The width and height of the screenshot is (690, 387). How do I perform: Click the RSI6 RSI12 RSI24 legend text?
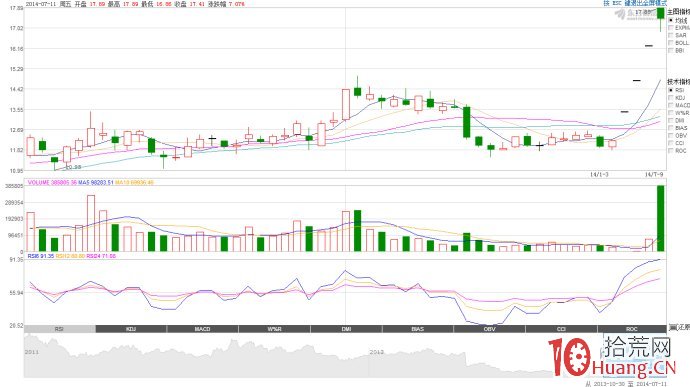(72, 256)
